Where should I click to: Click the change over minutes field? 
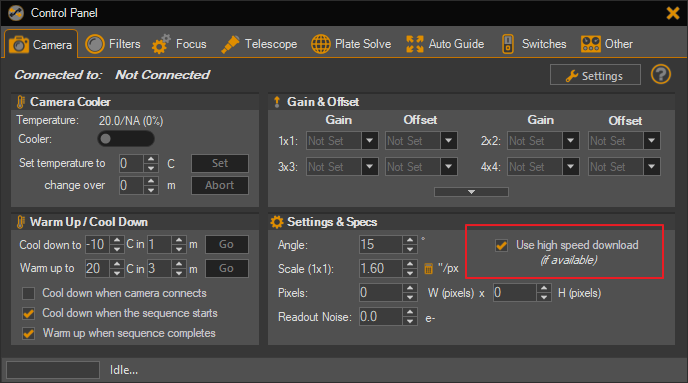[131, 185]
